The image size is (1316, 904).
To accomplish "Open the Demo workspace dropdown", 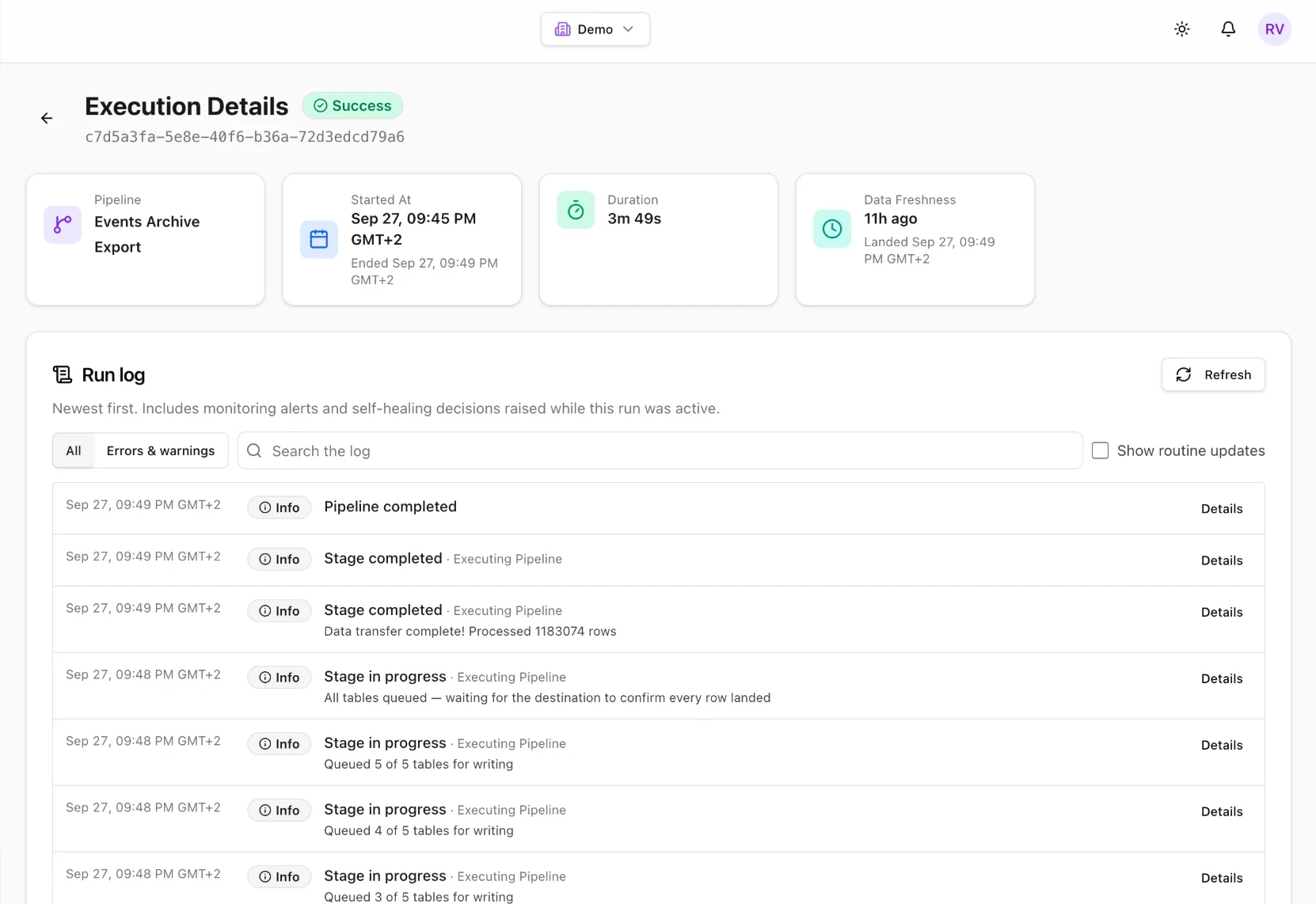I will pos(595,29).
